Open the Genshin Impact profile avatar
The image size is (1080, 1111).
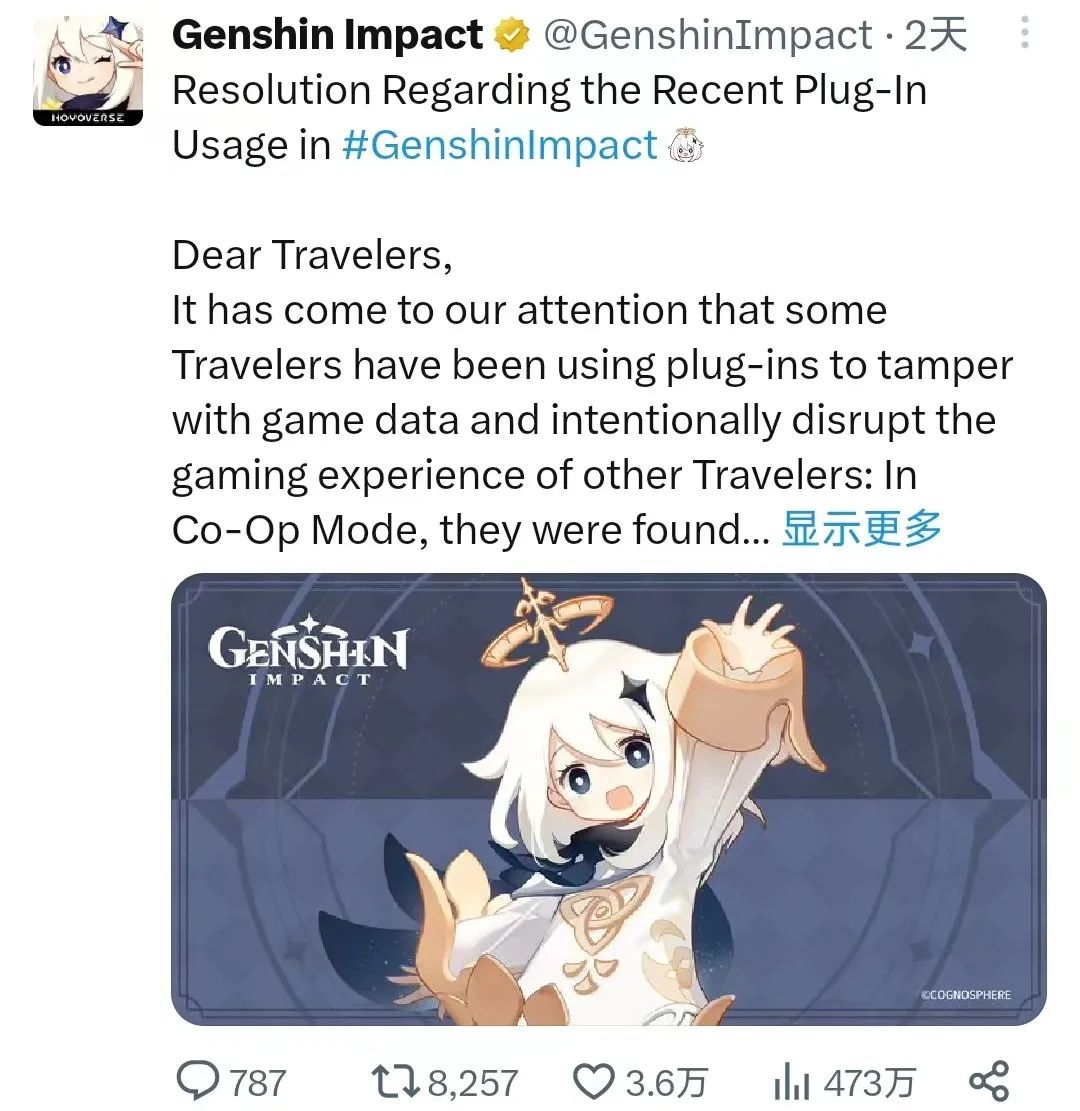coord(88,72)
